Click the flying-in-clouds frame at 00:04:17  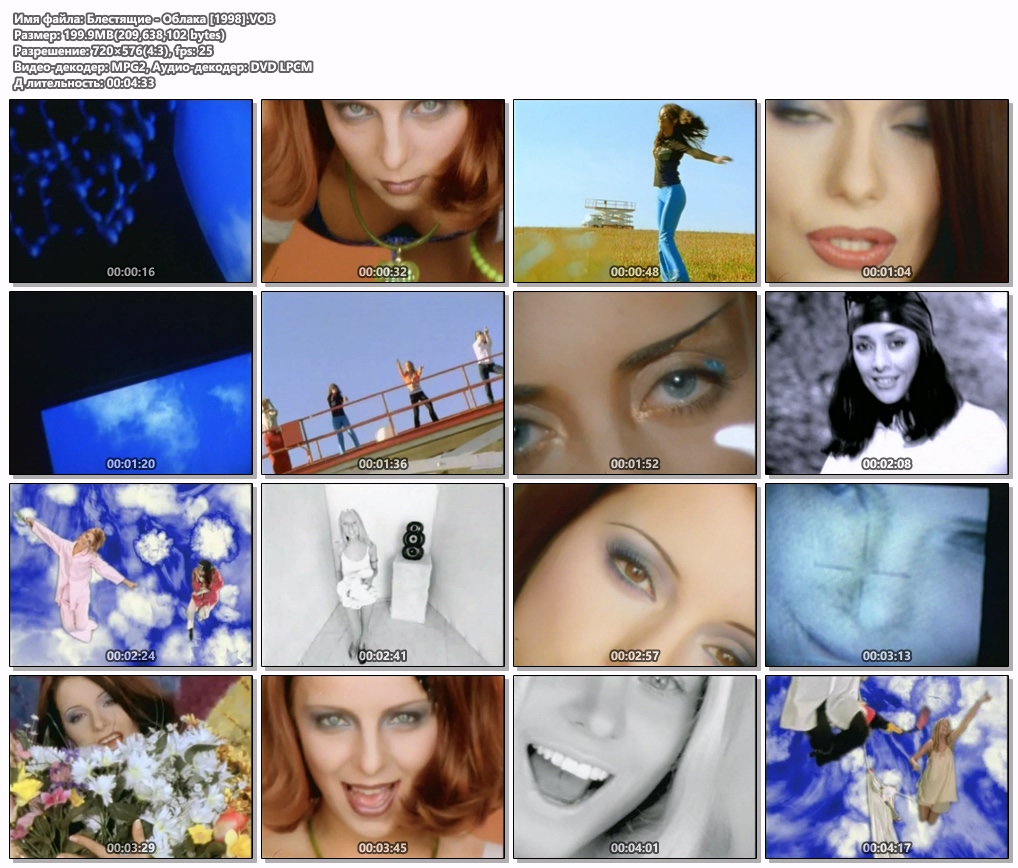click(x=887, y=767)
